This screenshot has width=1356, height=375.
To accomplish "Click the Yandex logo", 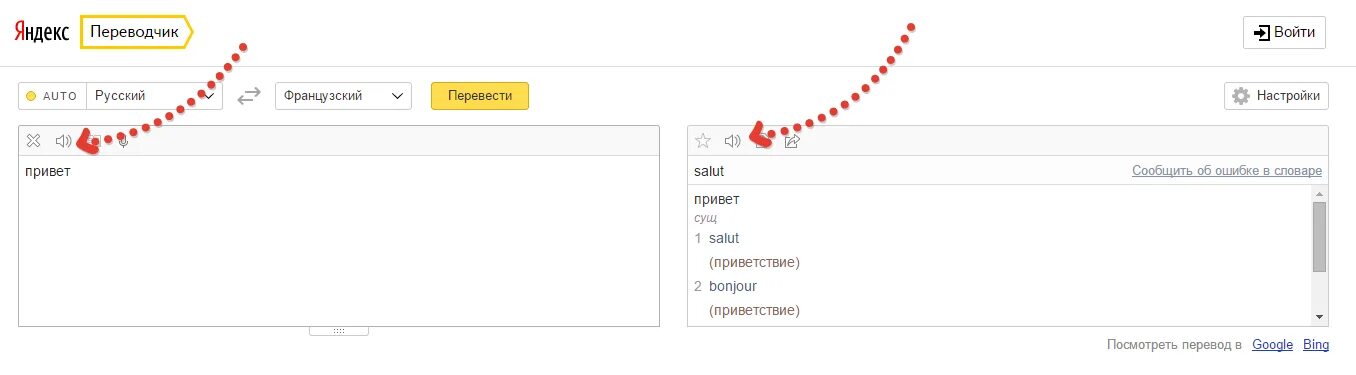I will 41,32.
